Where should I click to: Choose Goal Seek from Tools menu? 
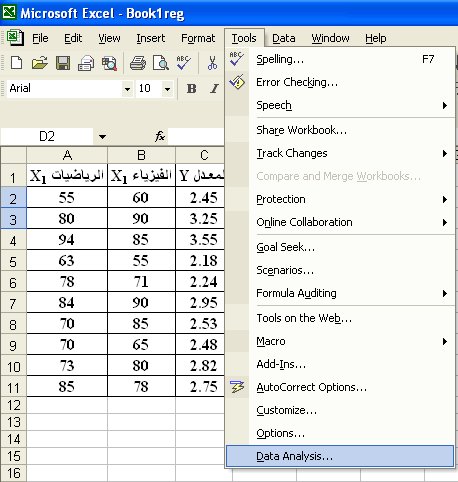tap(340, 247)
